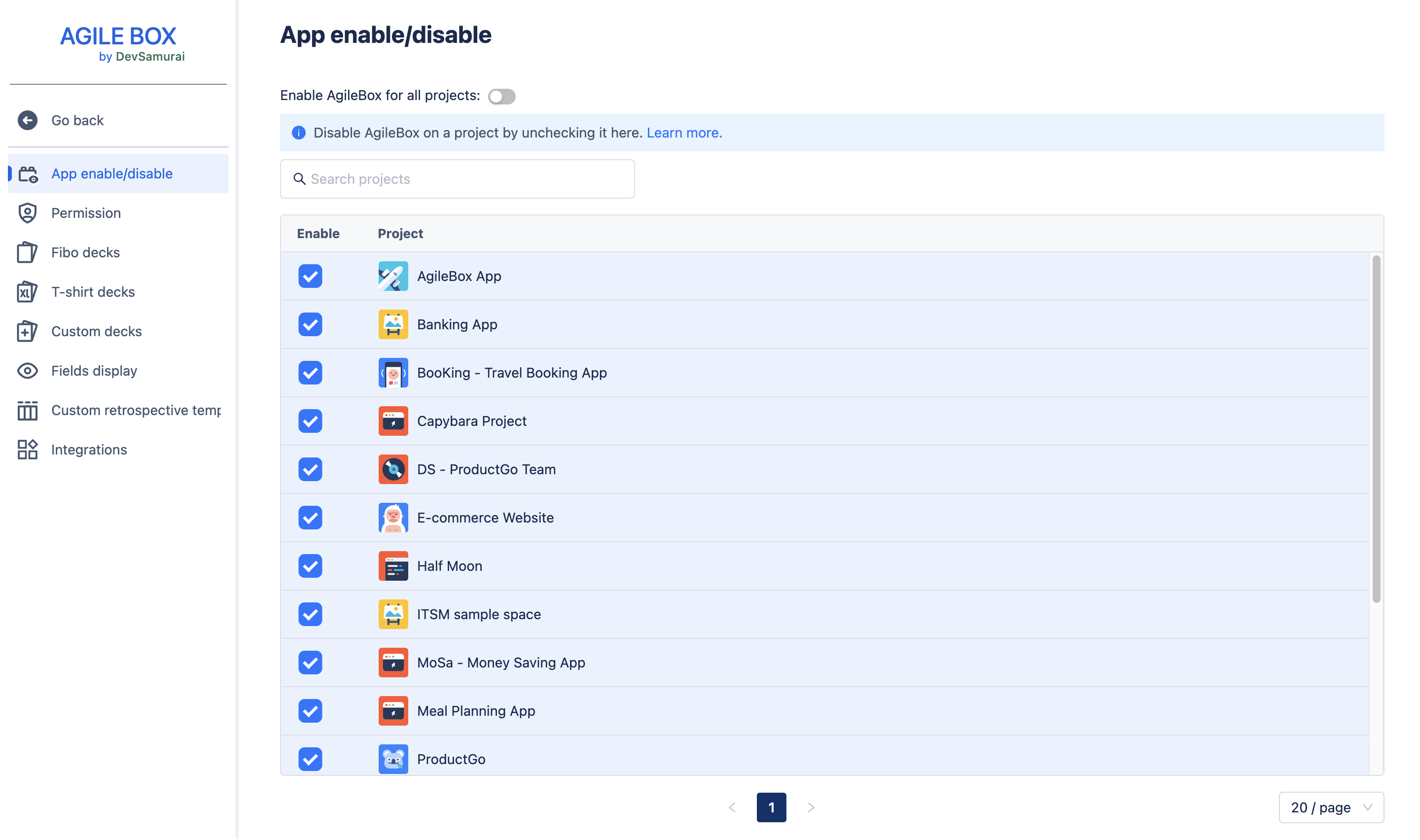Select App enable/disable sidebar item
Image resolution: width=1420 pixels, height=840 pixels.
112,174
